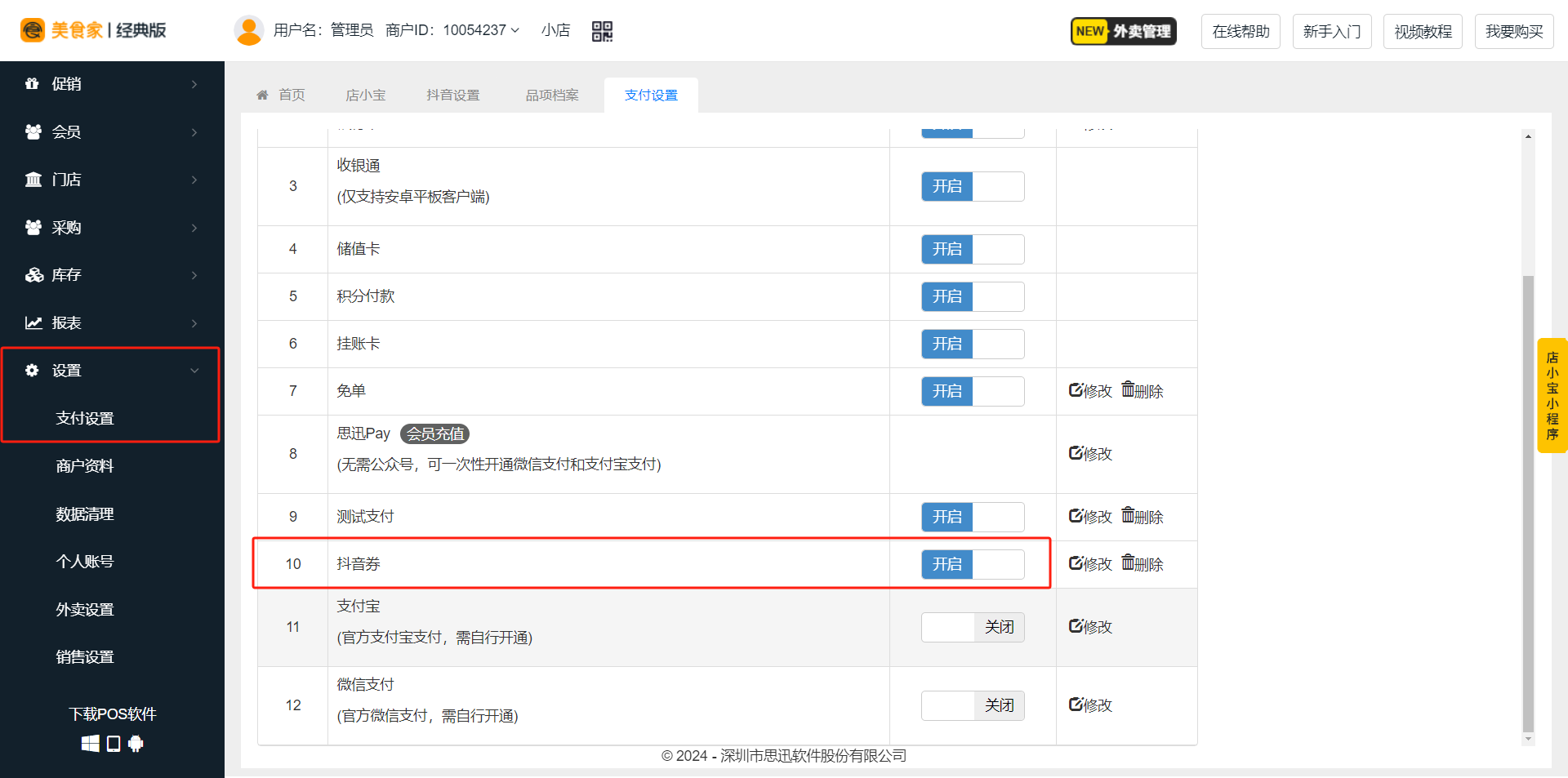1568x778 pixels.
Task: Click the tablet POS download icon
Action: click(114, 744)
